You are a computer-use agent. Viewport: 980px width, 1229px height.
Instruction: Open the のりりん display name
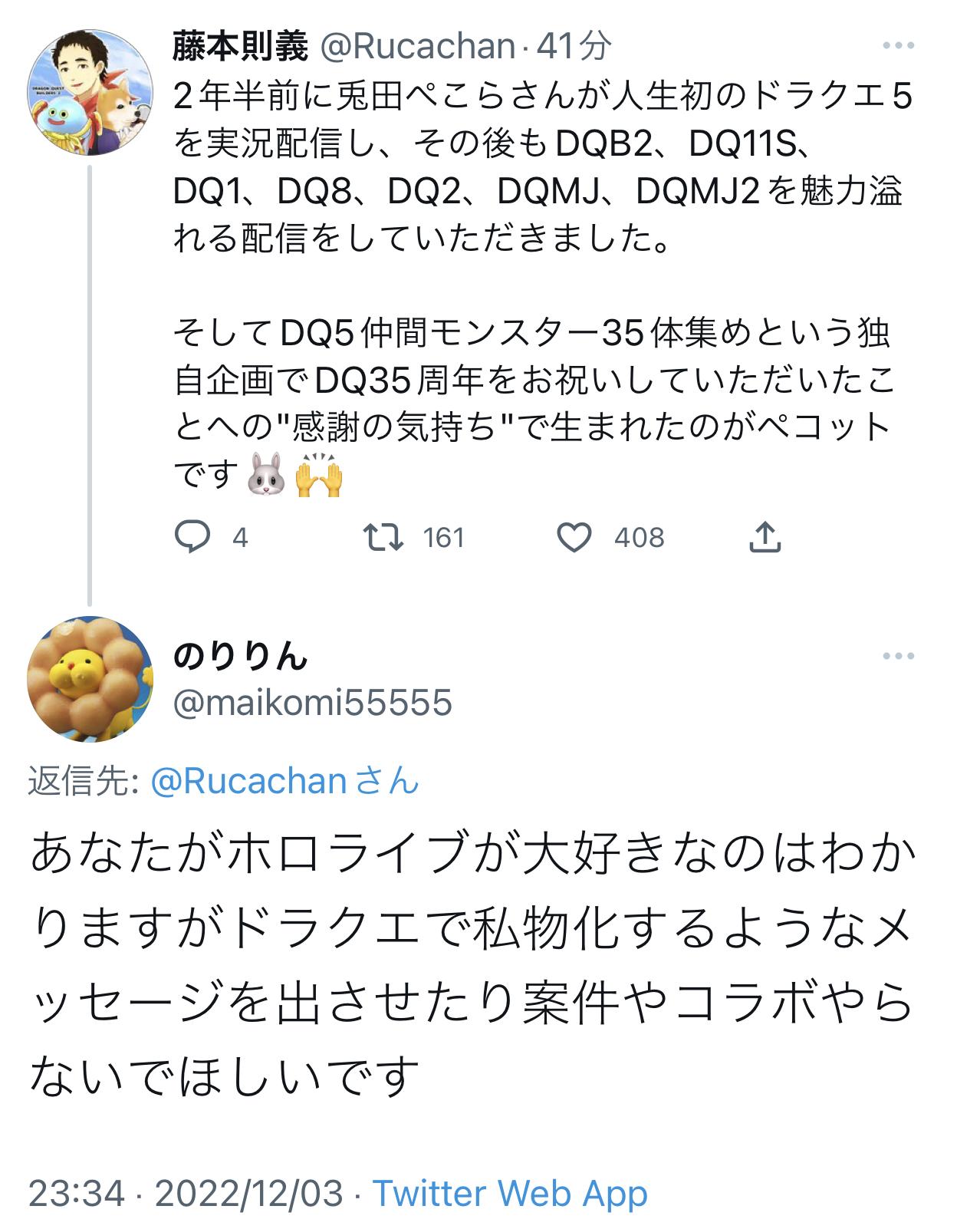(x=240, y=656)
